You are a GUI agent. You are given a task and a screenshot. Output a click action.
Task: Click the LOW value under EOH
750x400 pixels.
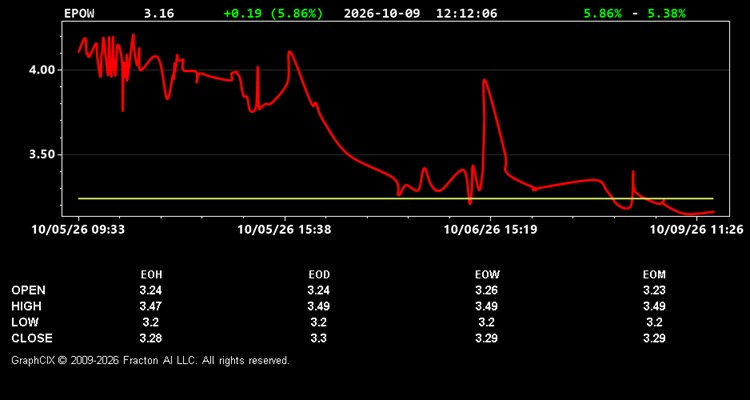tap(151, 322)
